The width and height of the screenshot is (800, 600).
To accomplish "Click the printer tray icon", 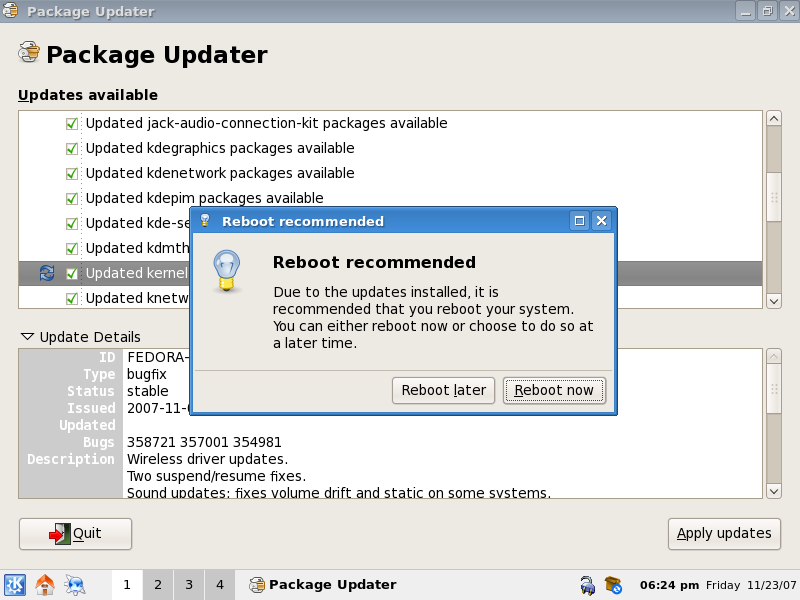I will [x=587, y=585].
